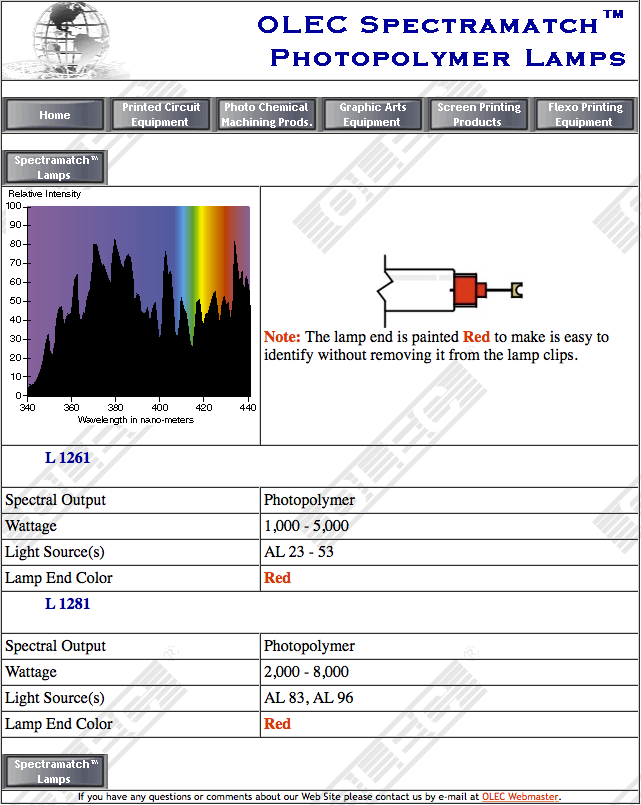The image size is (641, 805).
Task: Click the top Spectramatch Lamps button
Action: coord(55,167)
